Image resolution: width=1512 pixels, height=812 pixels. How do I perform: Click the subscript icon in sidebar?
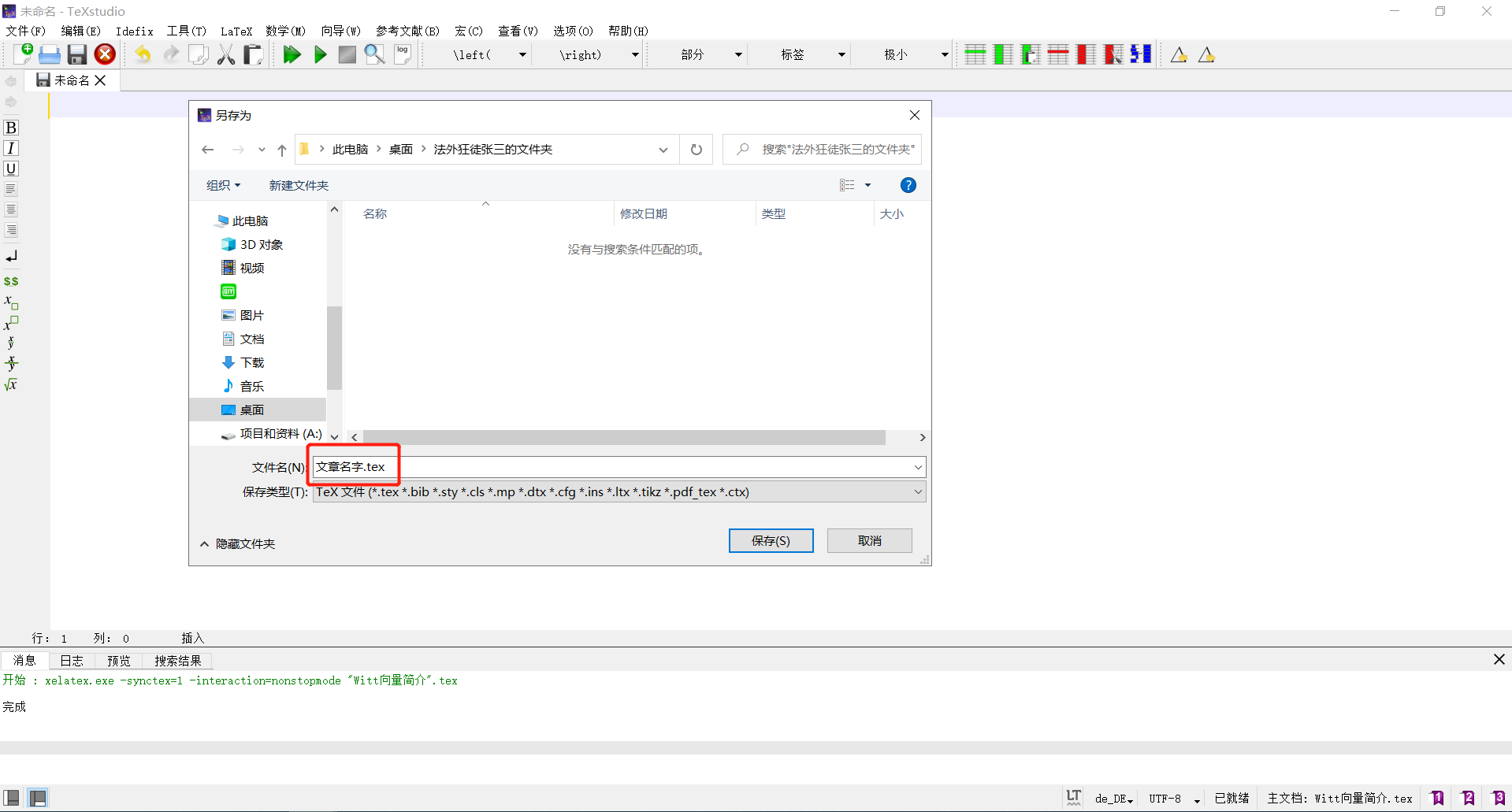coord(11,302)
